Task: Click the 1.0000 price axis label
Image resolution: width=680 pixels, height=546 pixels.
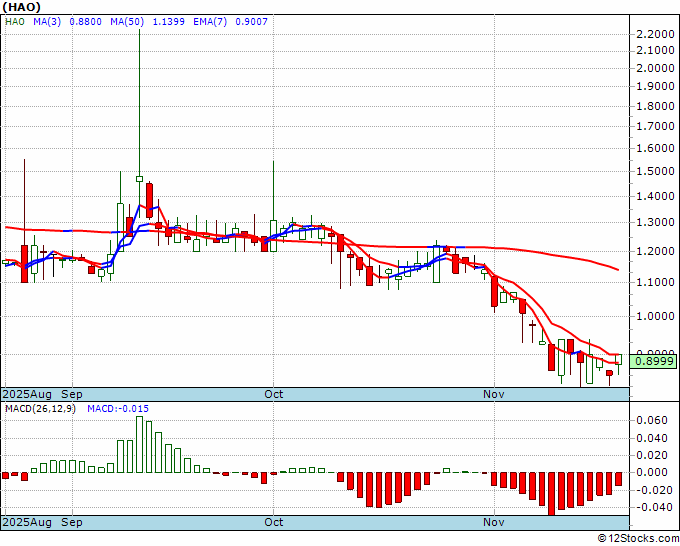Action: click(x=654, y=316)
